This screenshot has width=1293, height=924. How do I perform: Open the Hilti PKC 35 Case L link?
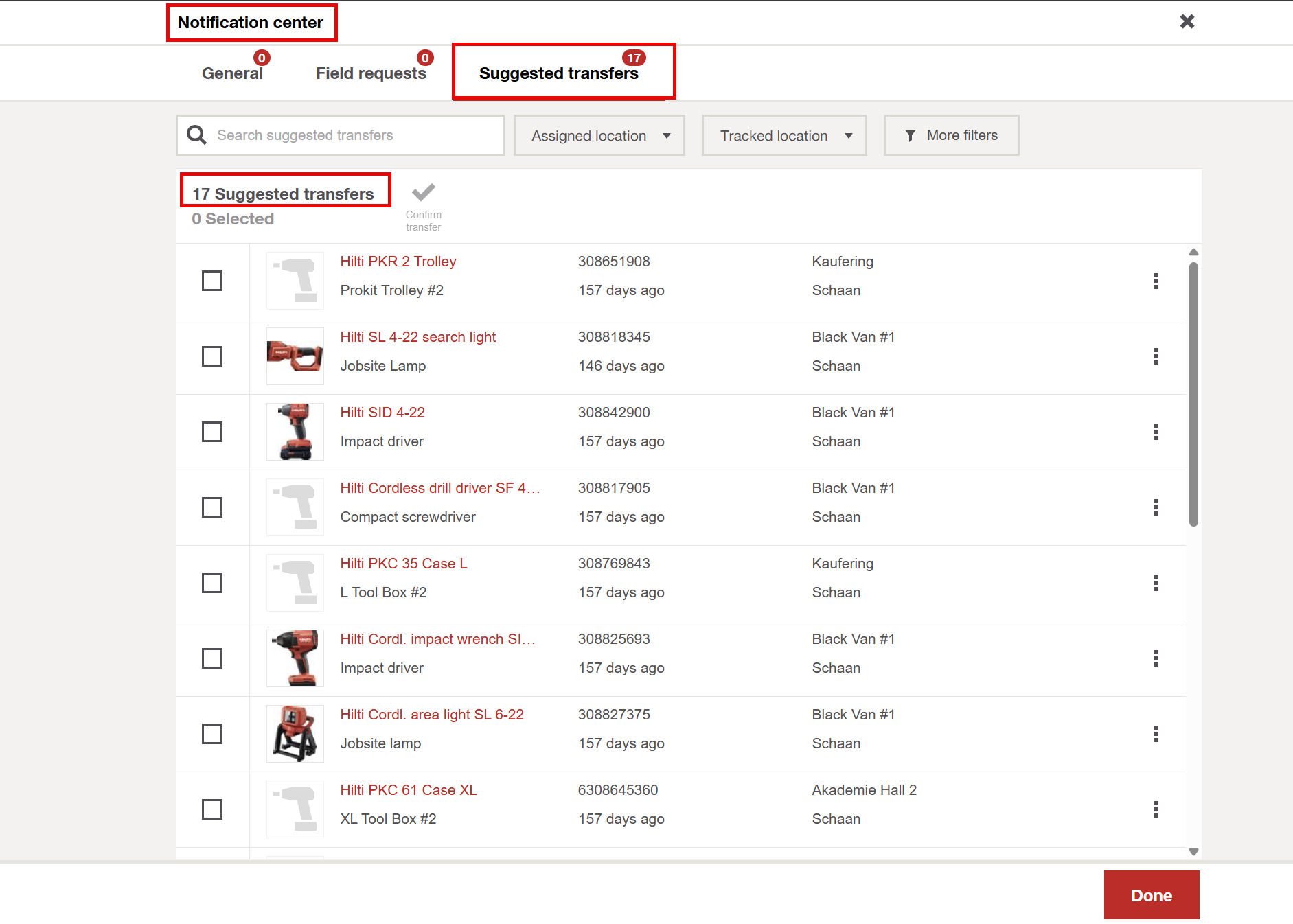[404, 564]
